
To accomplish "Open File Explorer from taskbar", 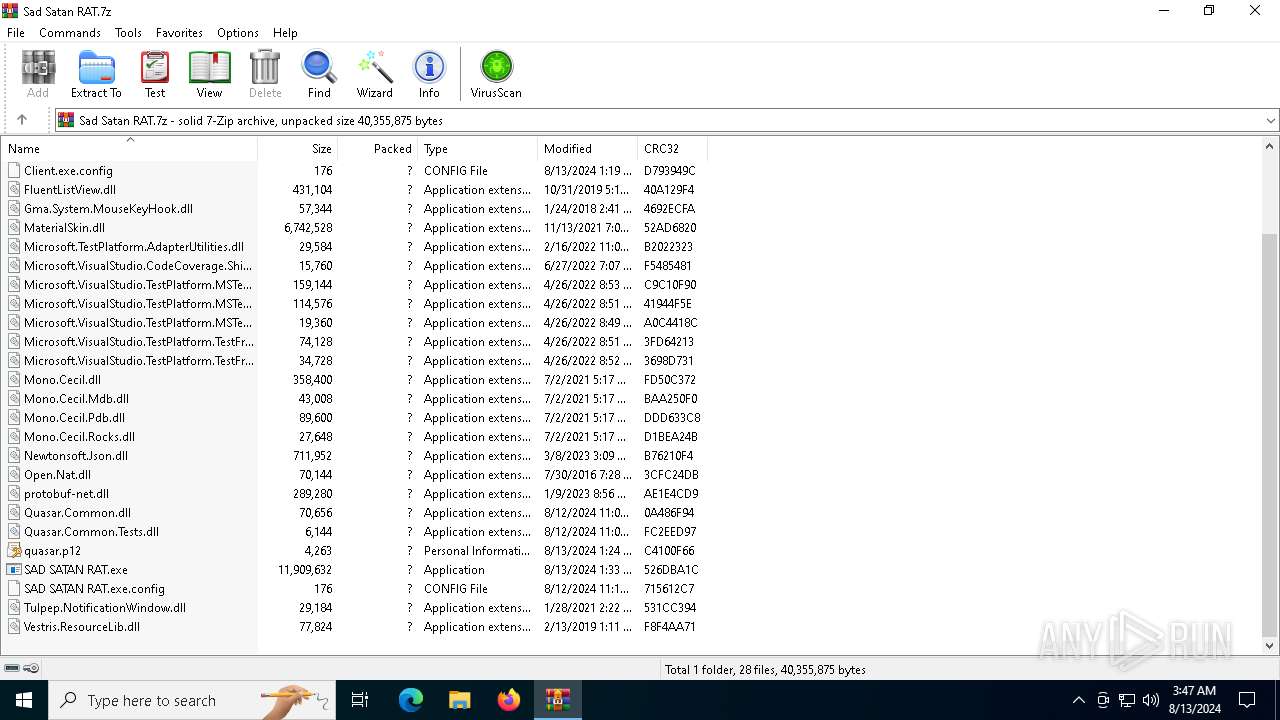I will tap(459, 700).
